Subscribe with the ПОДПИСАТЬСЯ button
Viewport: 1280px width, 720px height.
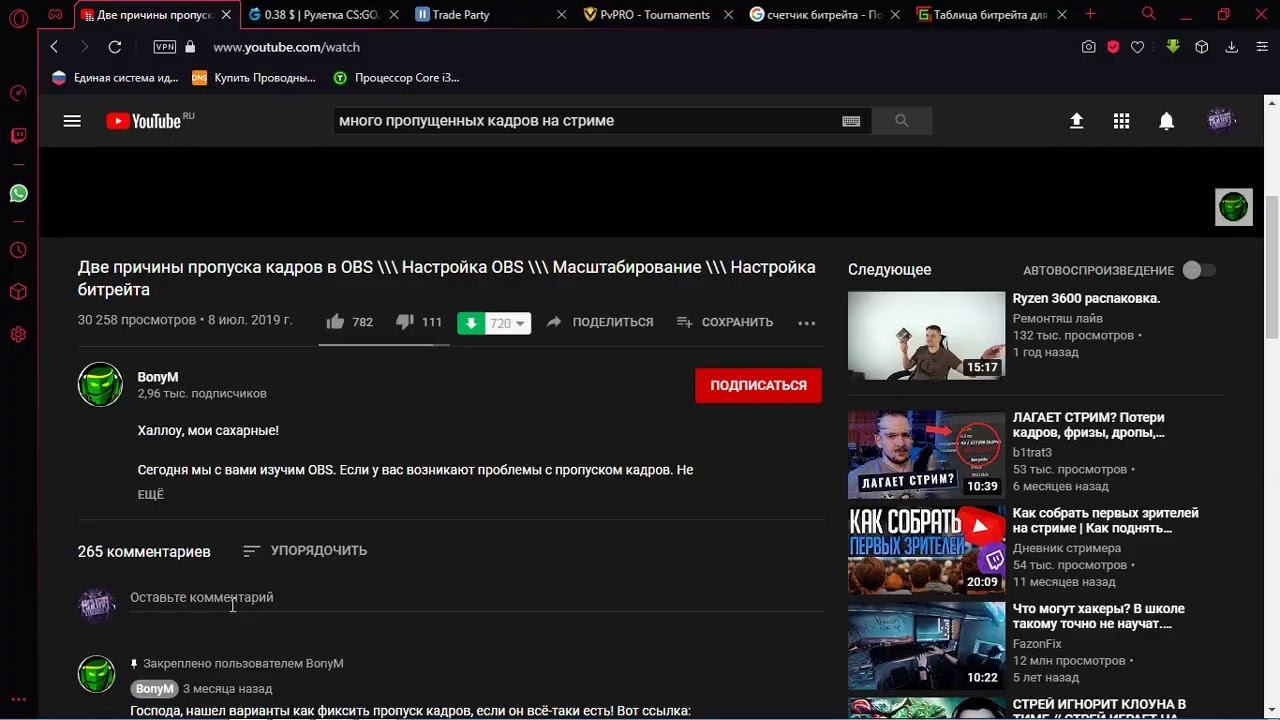(758, 385)
